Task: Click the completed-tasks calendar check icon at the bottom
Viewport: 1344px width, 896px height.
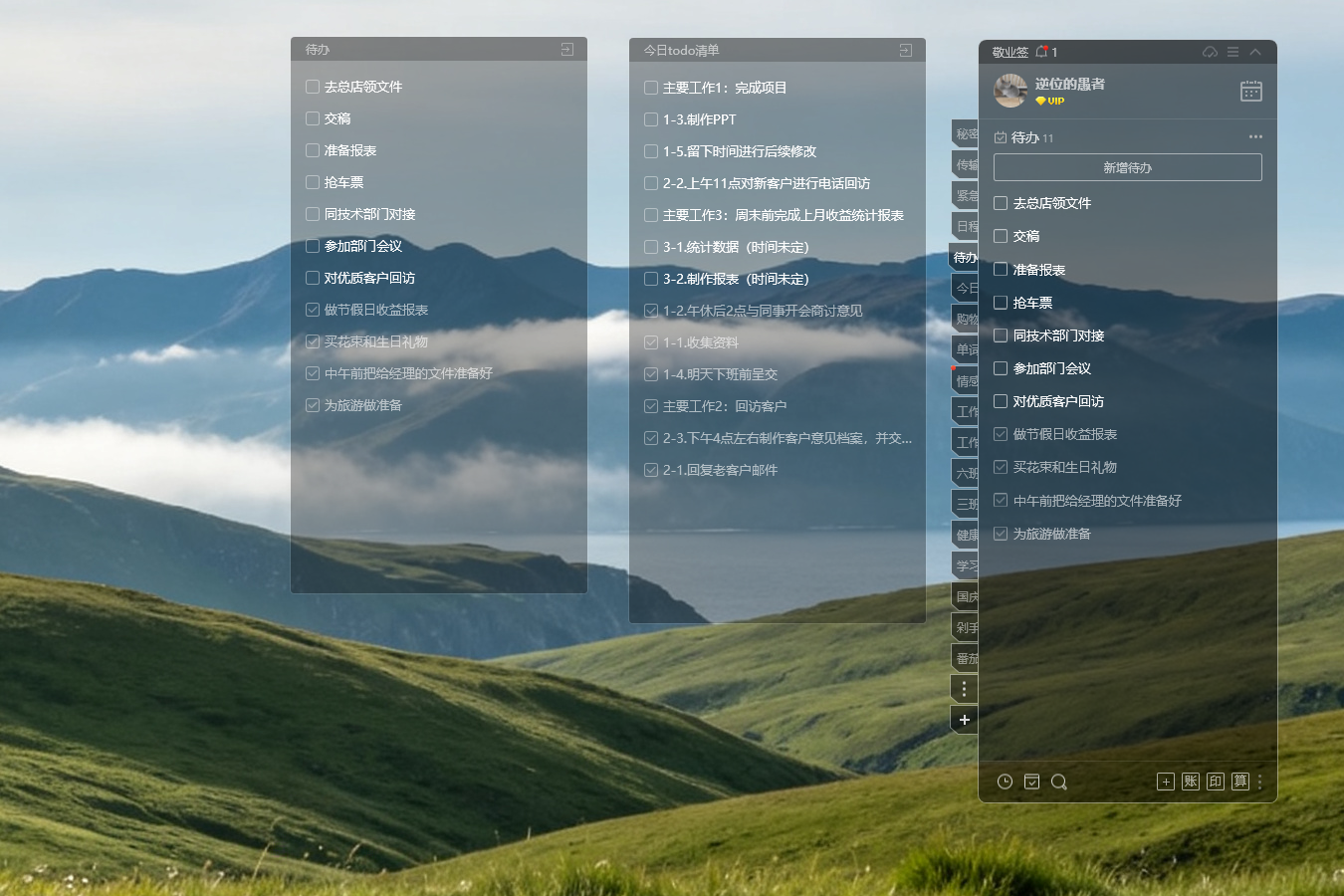Action: (x=1031, y=782)
